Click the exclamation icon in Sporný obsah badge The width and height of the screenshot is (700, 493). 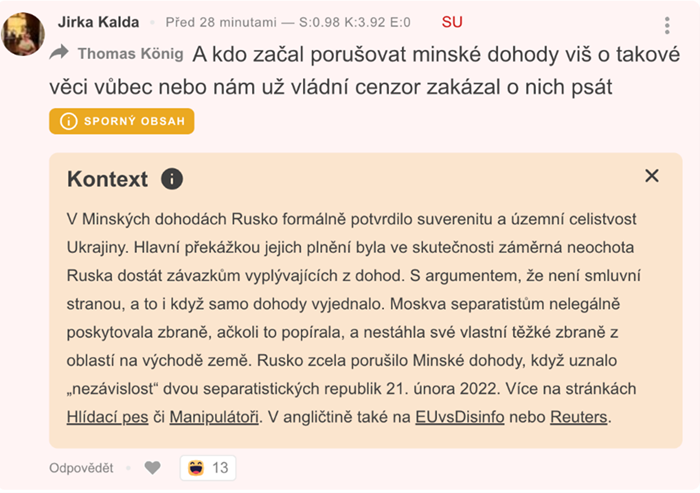pos(68,121)
